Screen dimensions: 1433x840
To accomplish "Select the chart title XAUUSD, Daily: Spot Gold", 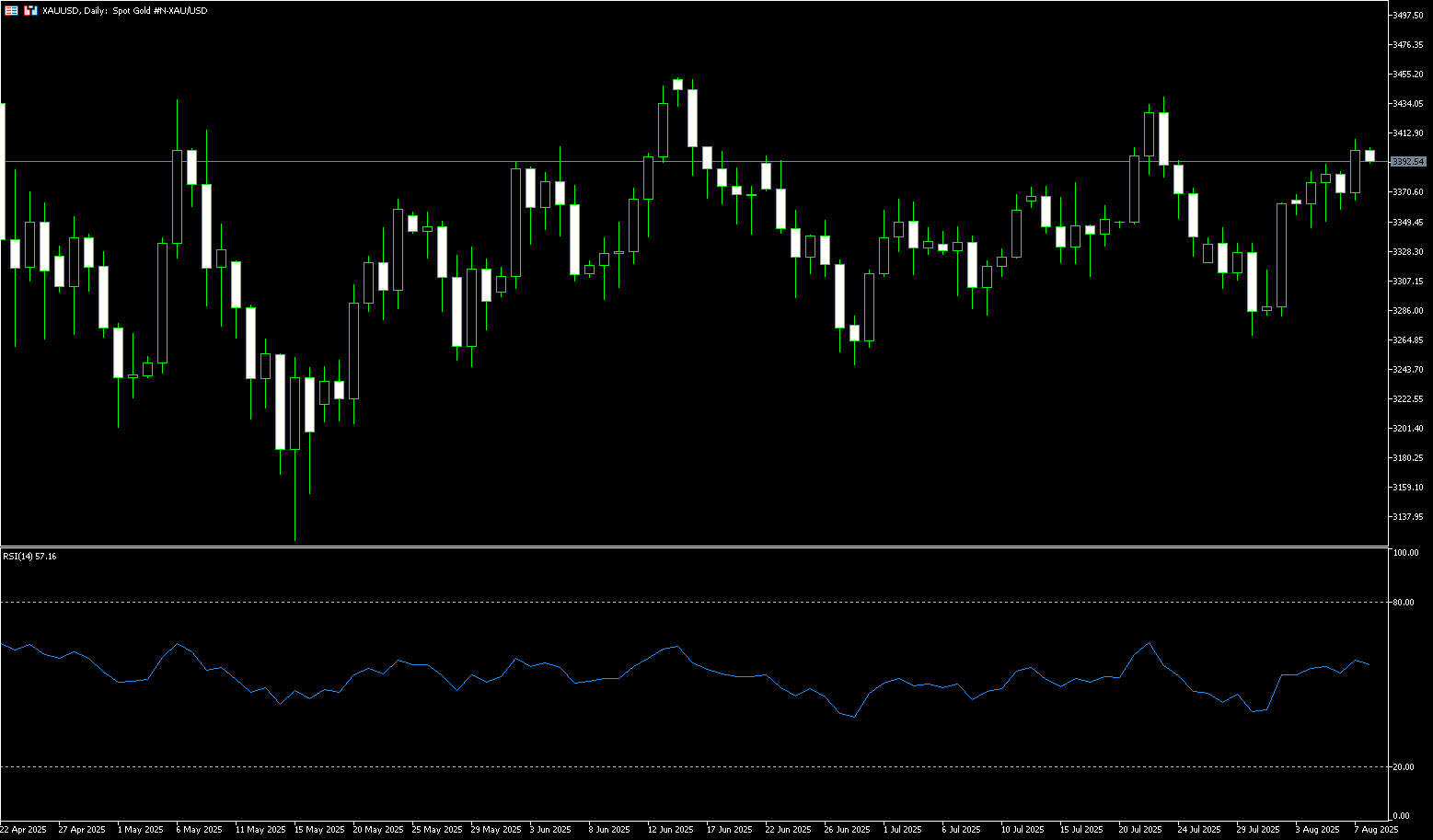I will pos(124,10).
